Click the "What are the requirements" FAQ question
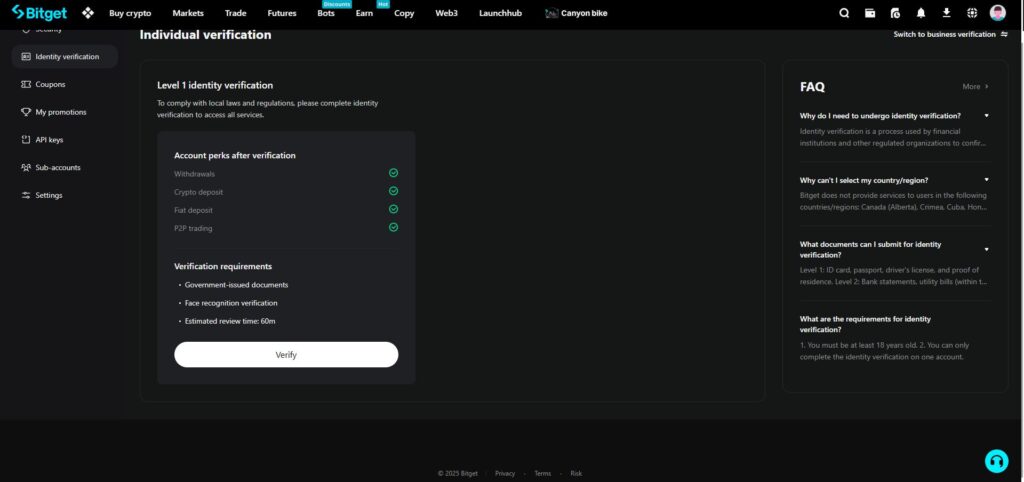This screenshot has width=1024, height=482. (865, 324)
